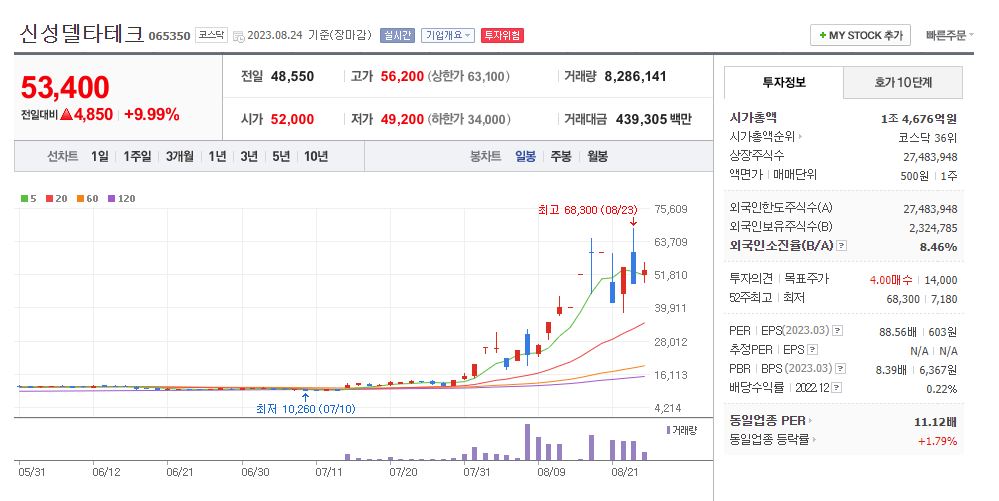The width and height of the screenshot is (999, 501).
Task: Click arrow icon beside 동일업종 PER
Action: 810,421
